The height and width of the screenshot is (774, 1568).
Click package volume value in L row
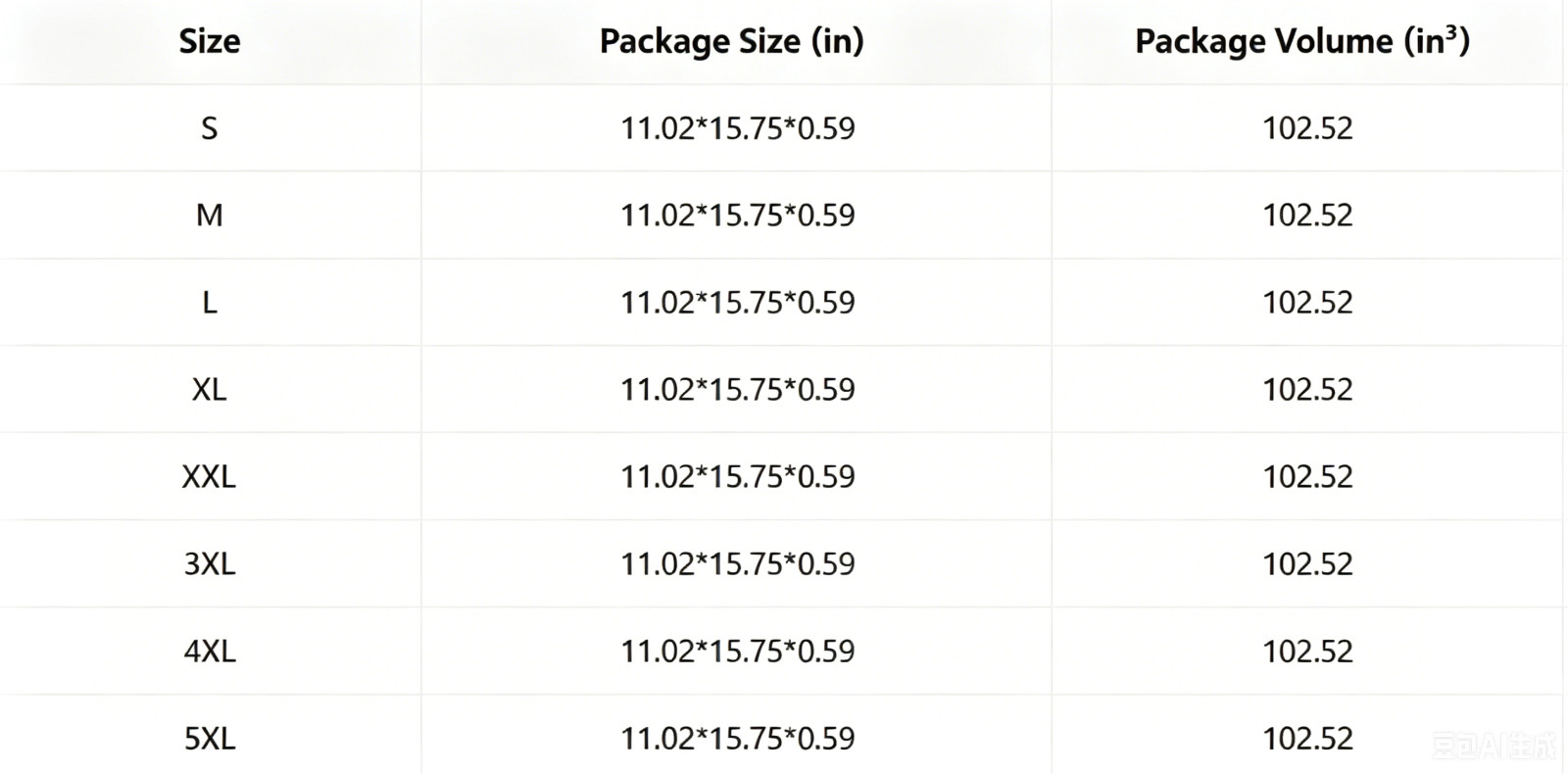coord(1307,303)
